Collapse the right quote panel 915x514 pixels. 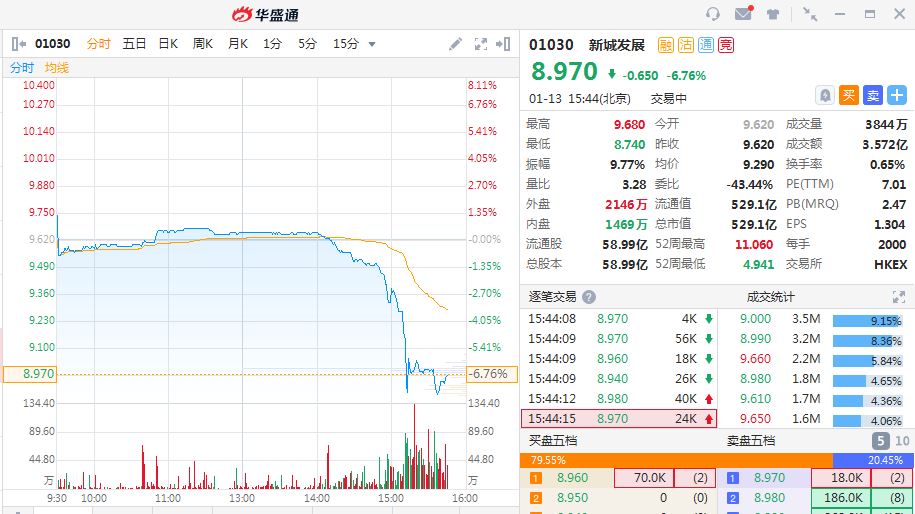coord(505,44)
